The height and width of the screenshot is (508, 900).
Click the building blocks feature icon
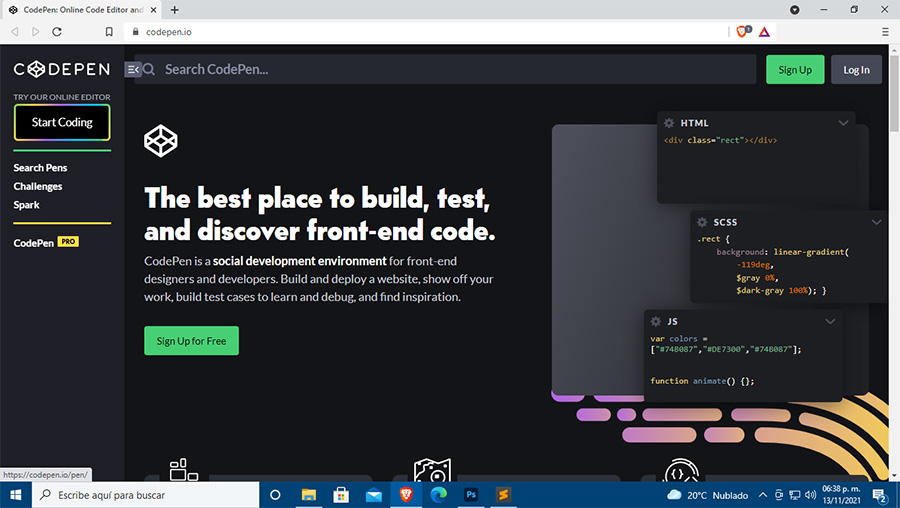pyautogui.click(x=184, y=470)
